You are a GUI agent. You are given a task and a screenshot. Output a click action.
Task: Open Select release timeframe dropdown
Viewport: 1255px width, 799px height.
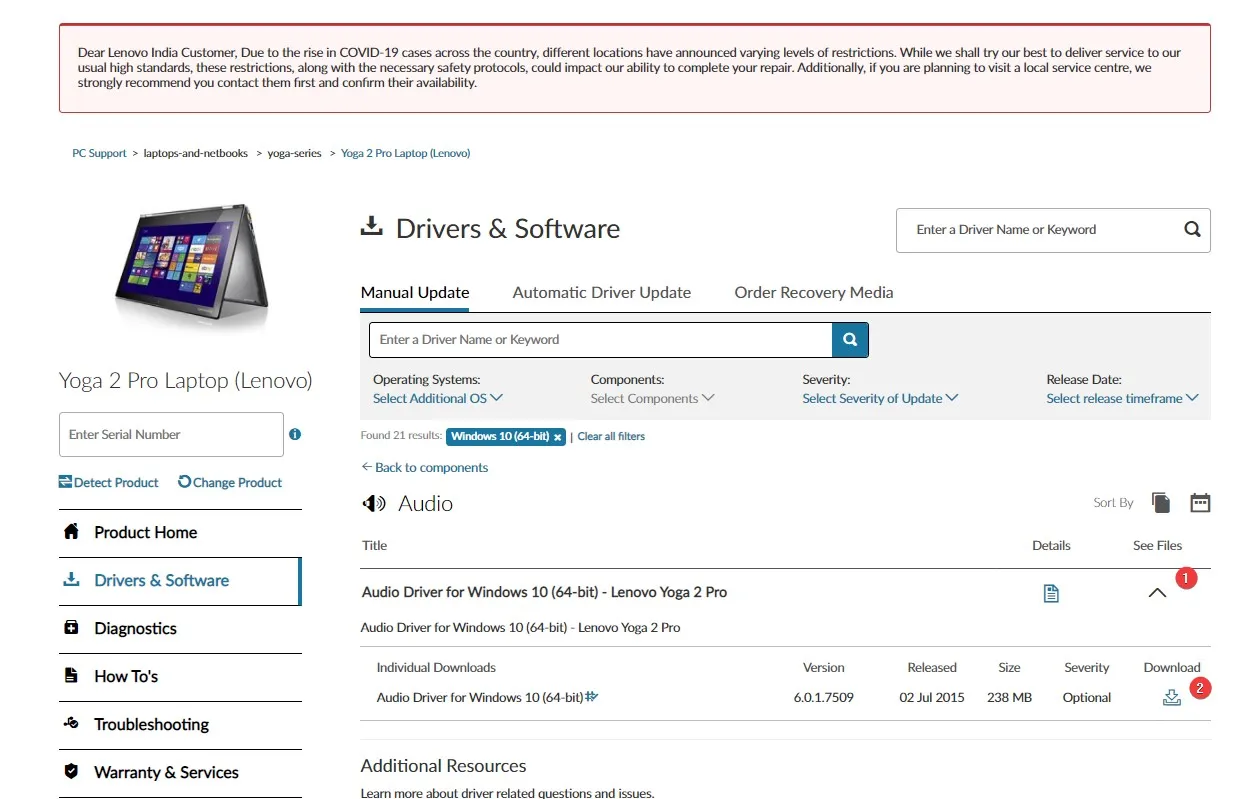[1122, 398]
